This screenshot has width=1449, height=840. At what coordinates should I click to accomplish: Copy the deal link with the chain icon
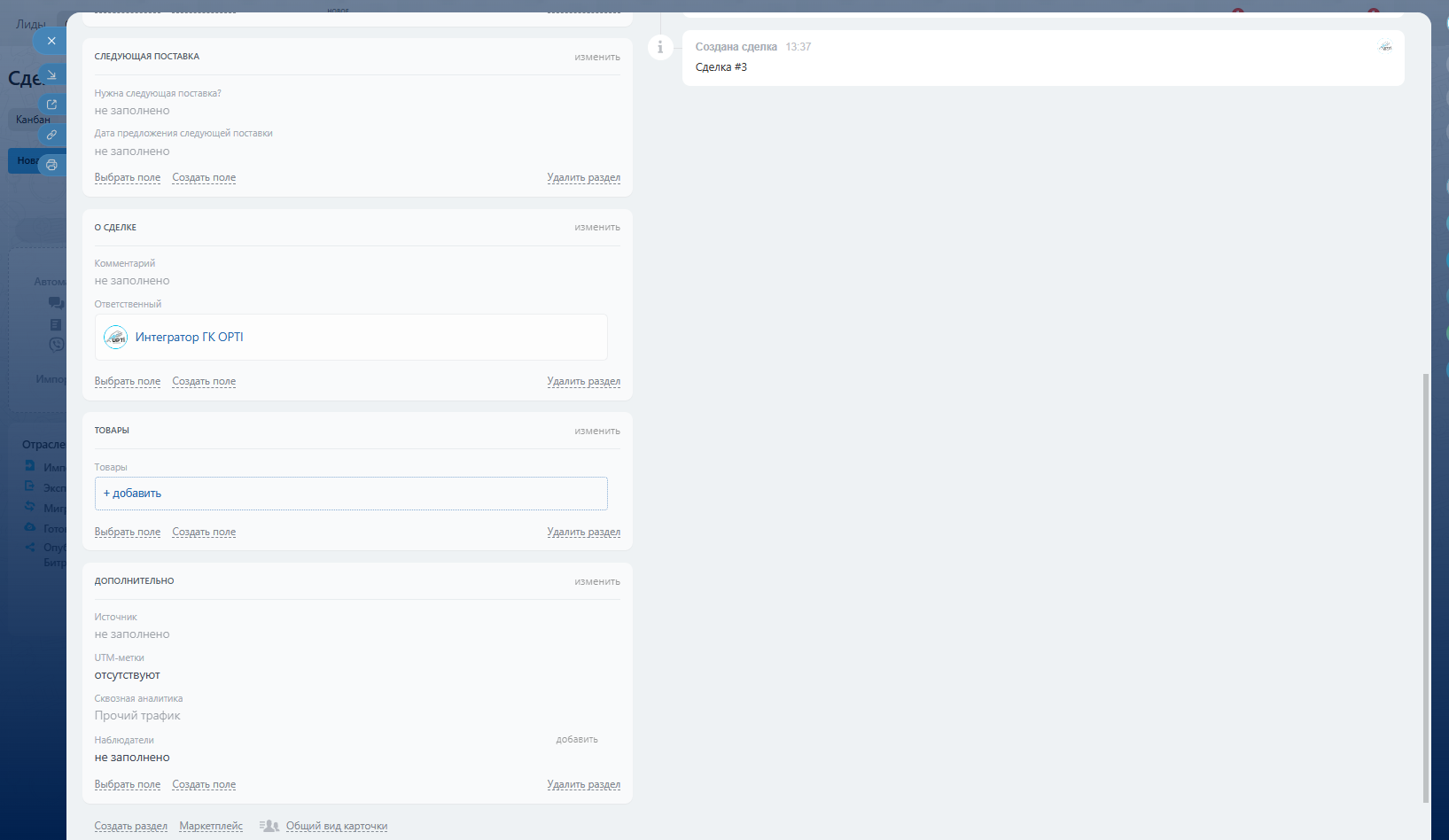51,135
